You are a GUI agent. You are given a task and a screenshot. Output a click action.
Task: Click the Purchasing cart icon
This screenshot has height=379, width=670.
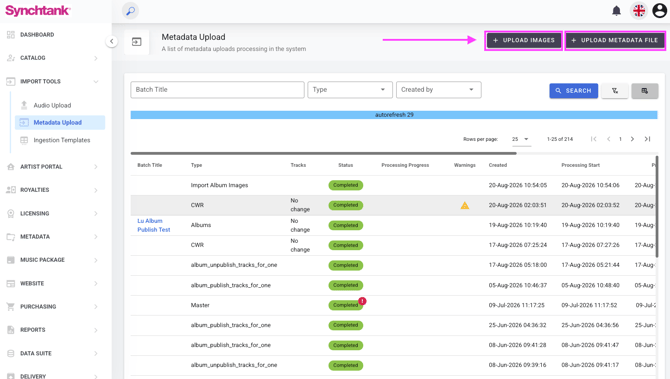pyautogui.click(x=11, y=306)
